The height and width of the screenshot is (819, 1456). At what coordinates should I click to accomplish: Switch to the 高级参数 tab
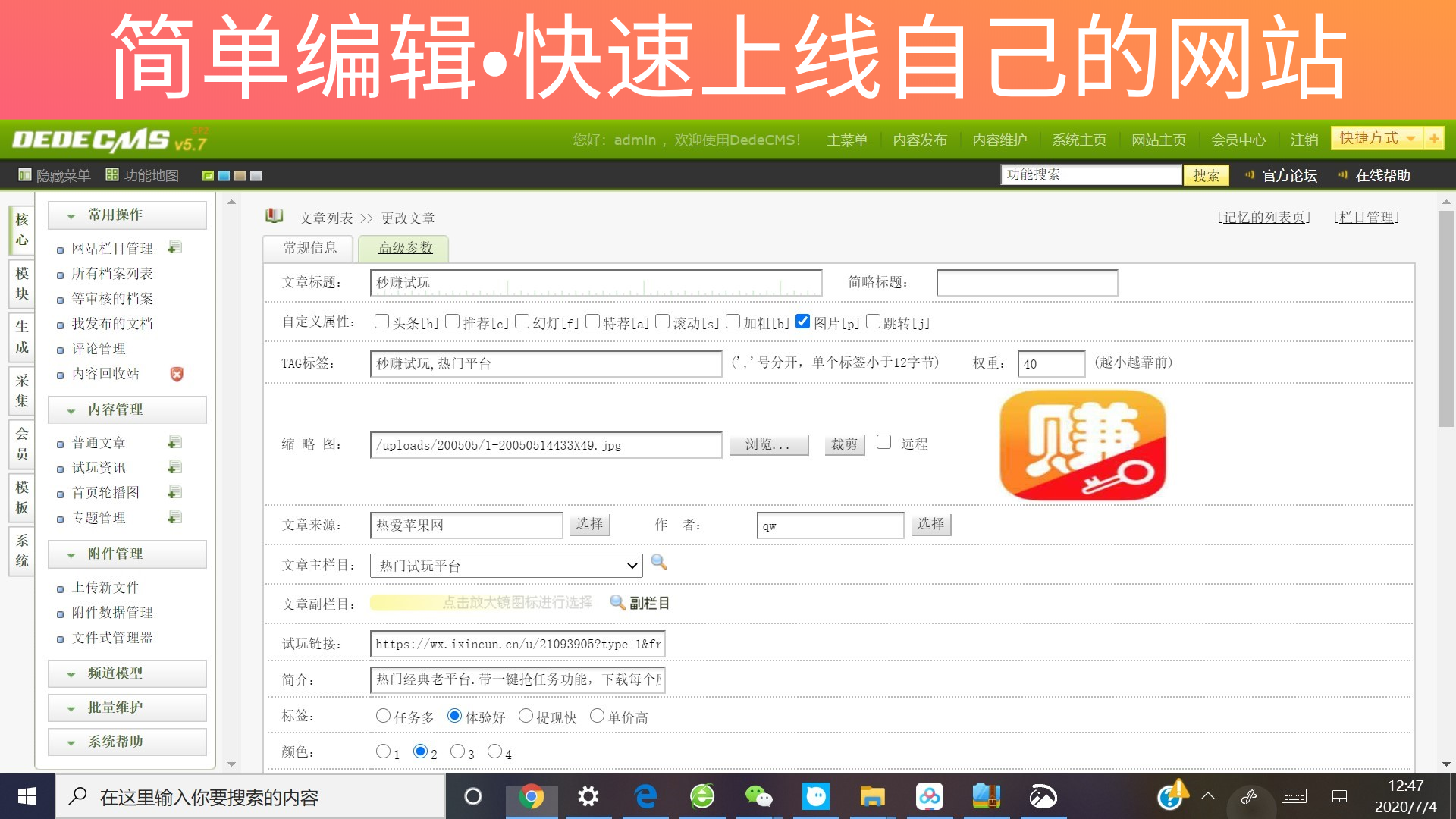point(405,248)
